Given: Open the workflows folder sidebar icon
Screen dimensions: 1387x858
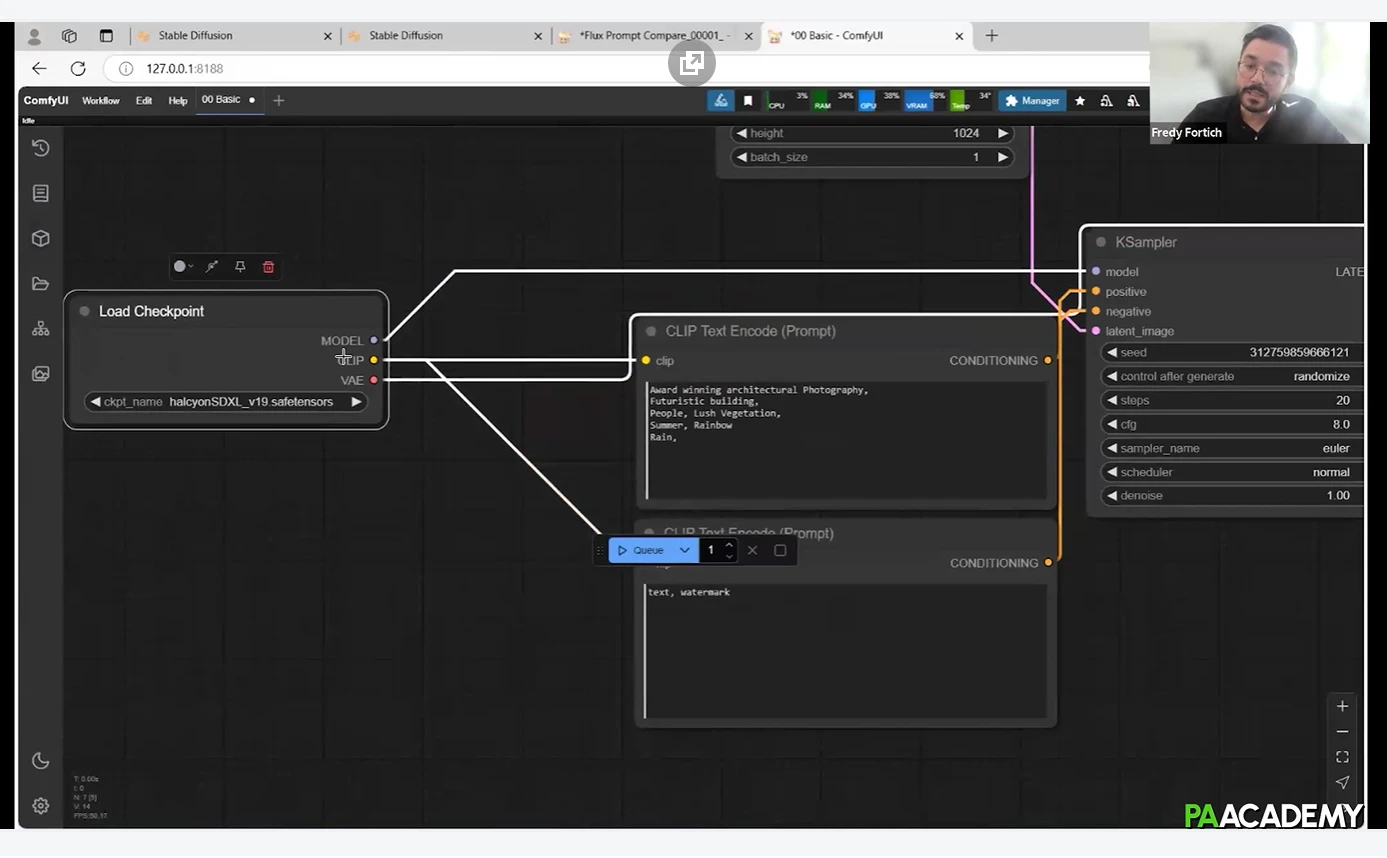Looking at the screenshot, I should [x=41, y=284].
